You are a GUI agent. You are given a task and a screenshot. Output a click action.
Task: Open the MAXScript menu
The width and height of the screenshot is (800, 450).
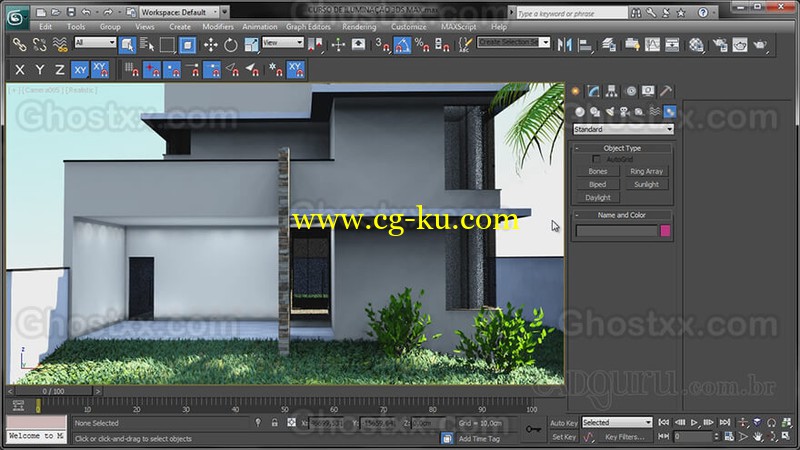click(x=459, y=27)
